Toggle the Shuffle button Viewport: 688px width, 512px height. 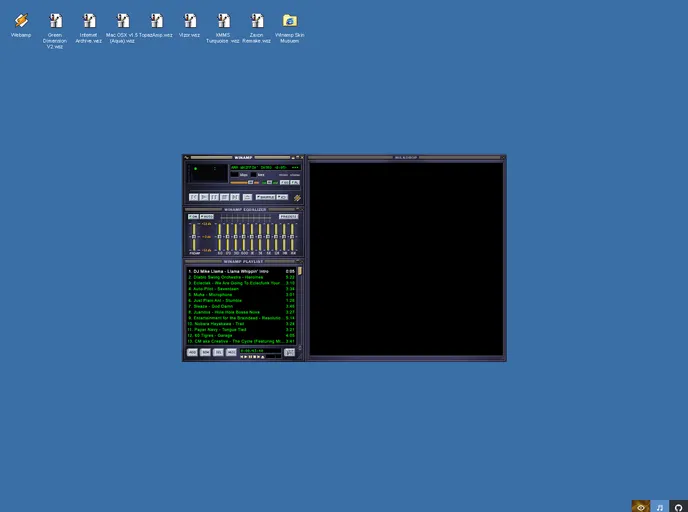265,198
